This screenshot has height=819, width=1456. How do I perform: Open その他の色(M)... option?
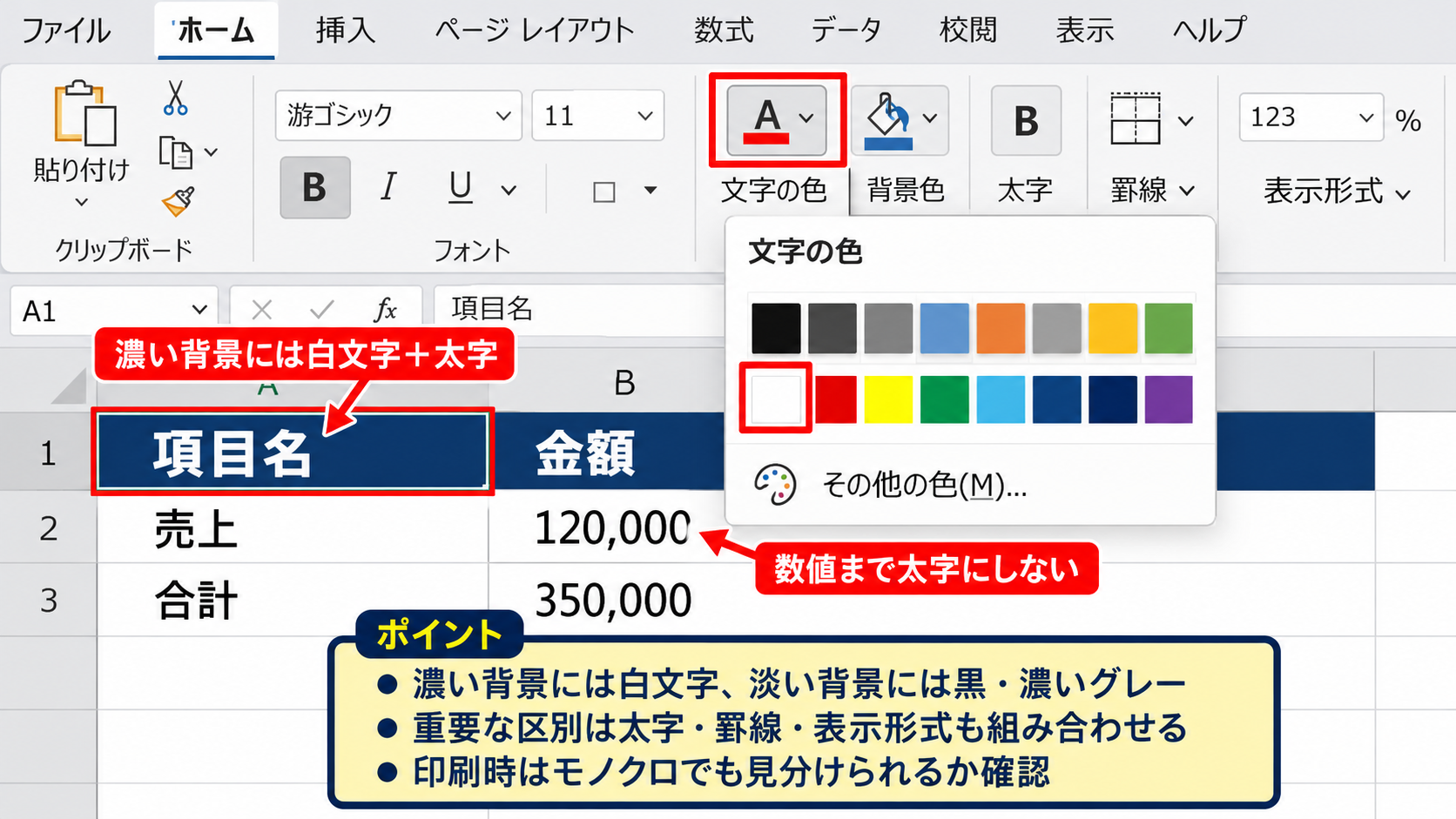pos(970,485)
